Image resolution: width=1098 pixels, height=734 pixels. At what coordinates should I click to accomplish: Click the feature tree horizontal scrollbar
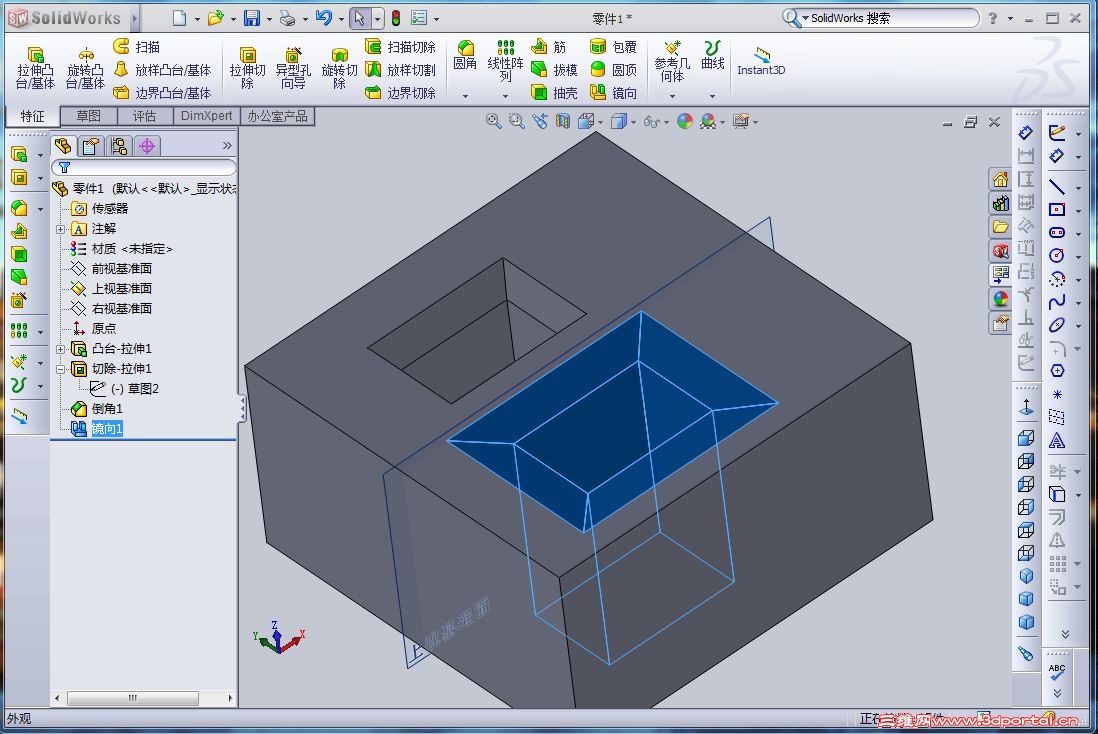point(133,698)
